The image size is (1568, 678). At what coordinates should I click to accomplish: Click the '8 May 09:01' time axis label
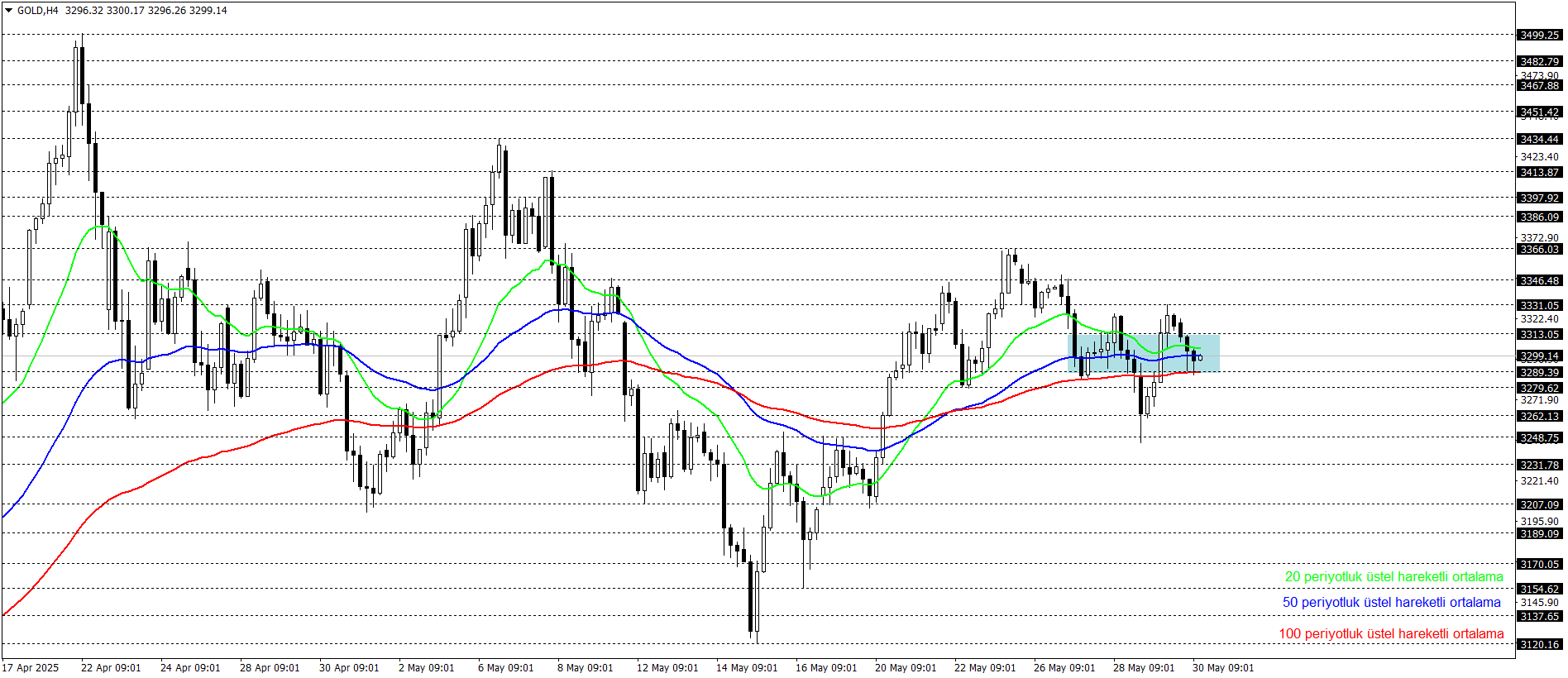(585, 668)
